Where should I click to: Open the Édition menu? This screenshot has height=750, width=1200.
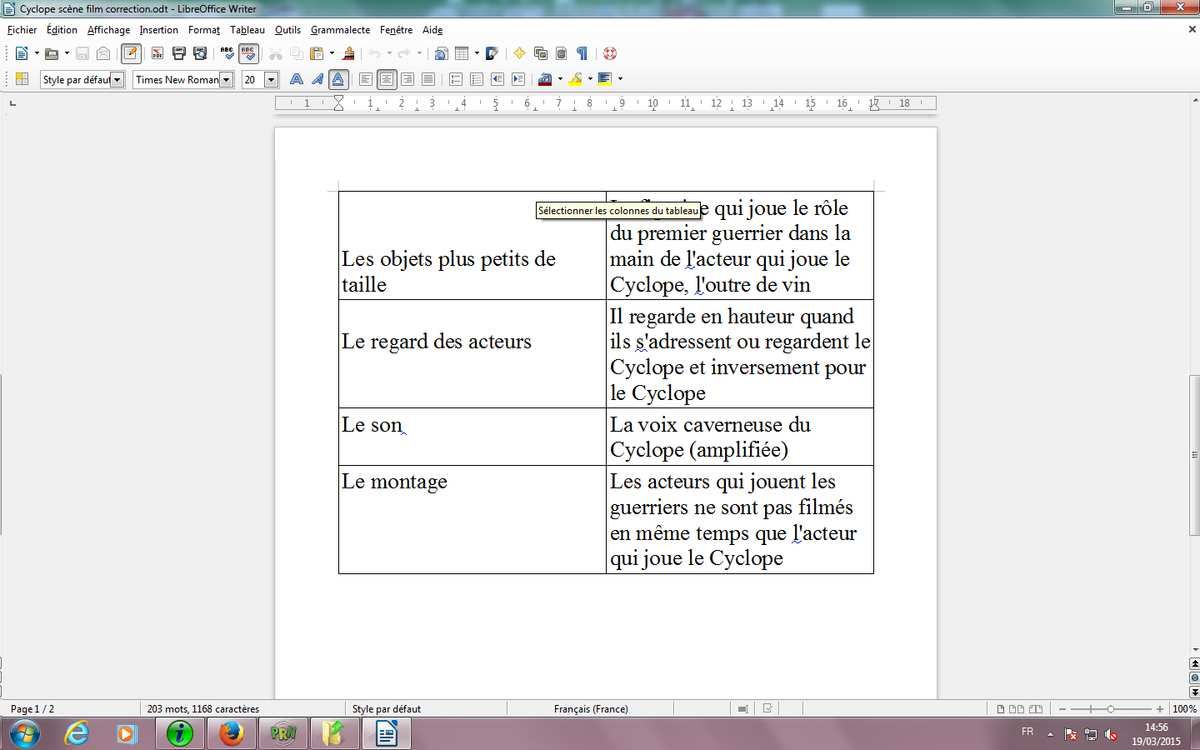pos(62,30)
